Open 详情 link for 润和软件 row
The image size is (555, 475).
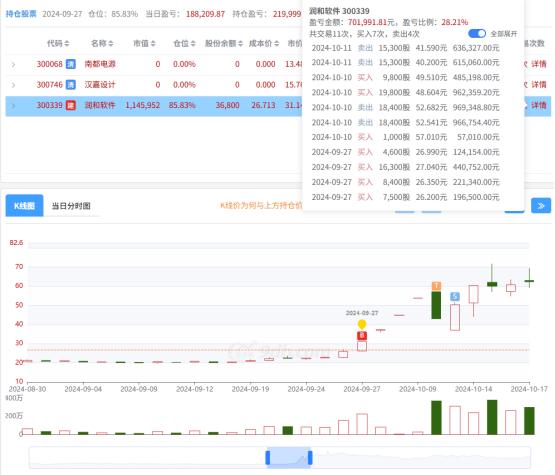coord(539,105)
